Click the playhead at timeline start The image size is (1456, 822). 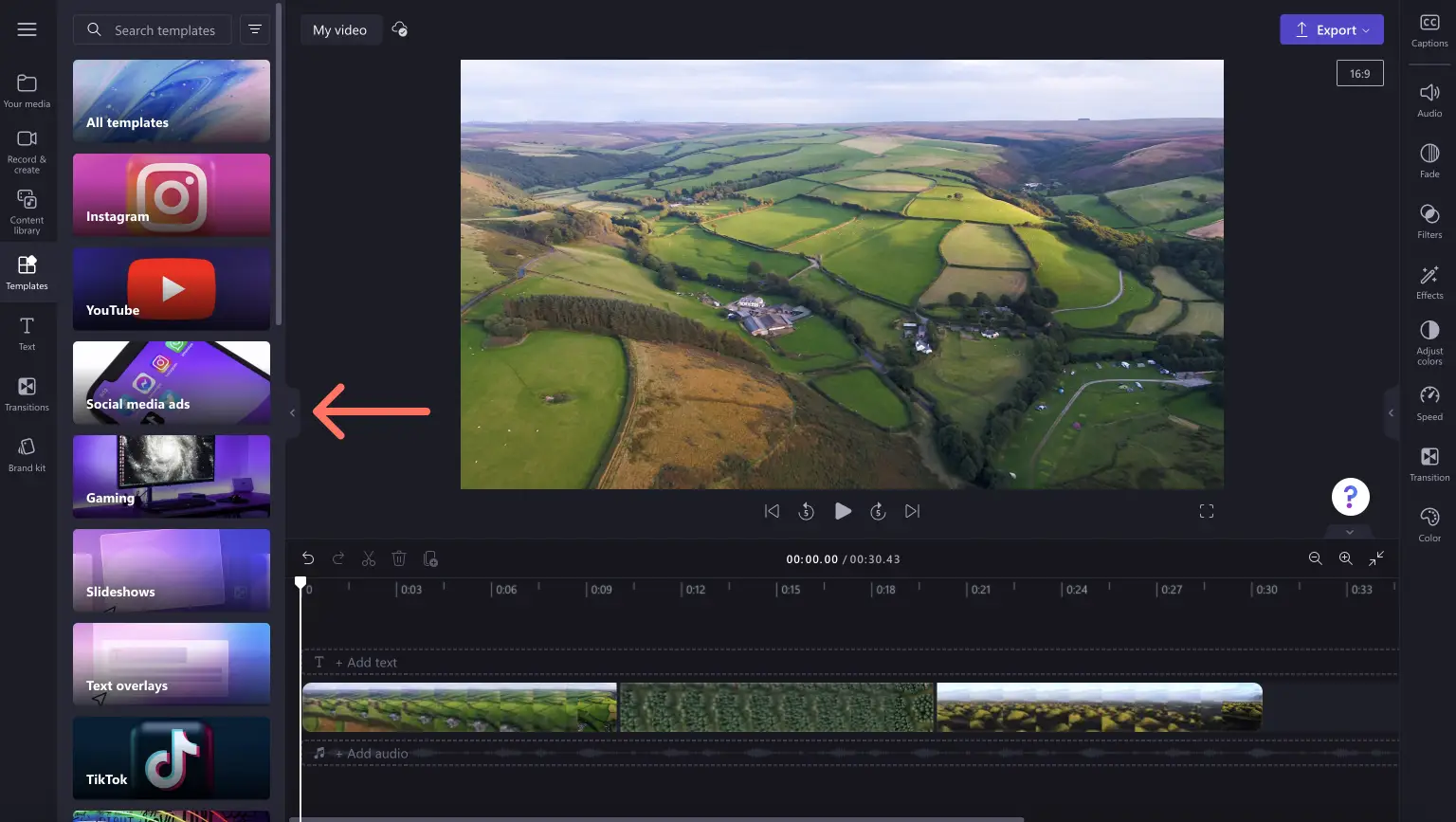click(x=300, y=582)
